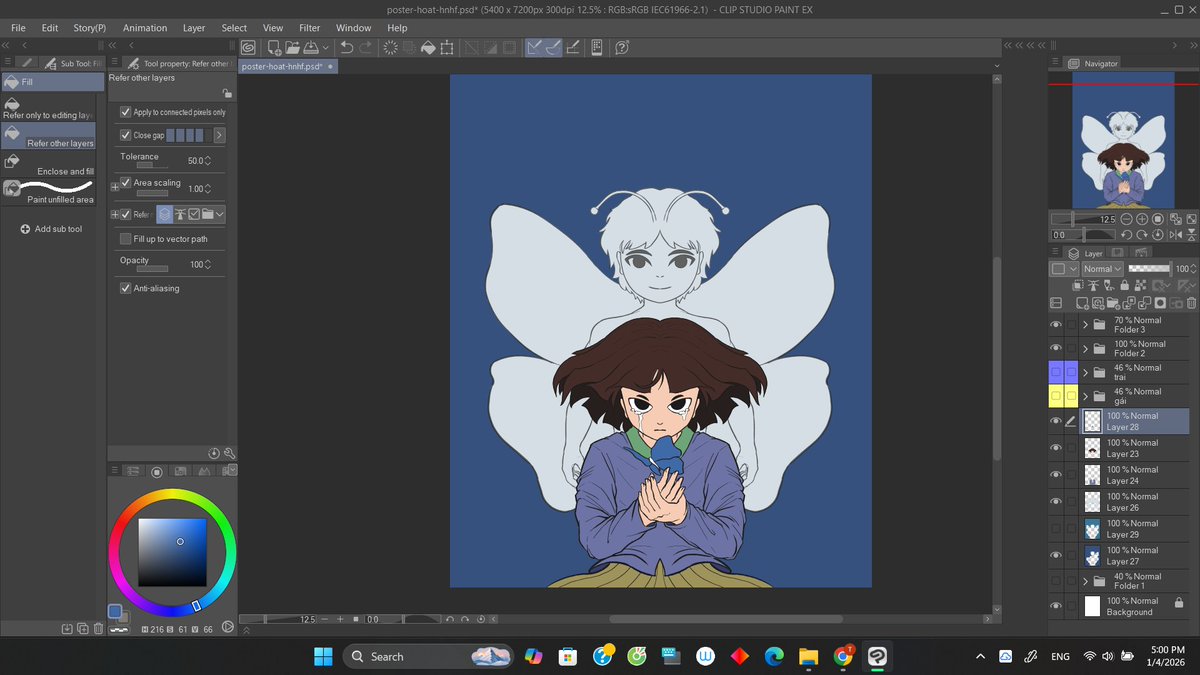Hide the Background layer eye icon
The width and height of the screenshot is (1200, 675).
coord(1056,606)
